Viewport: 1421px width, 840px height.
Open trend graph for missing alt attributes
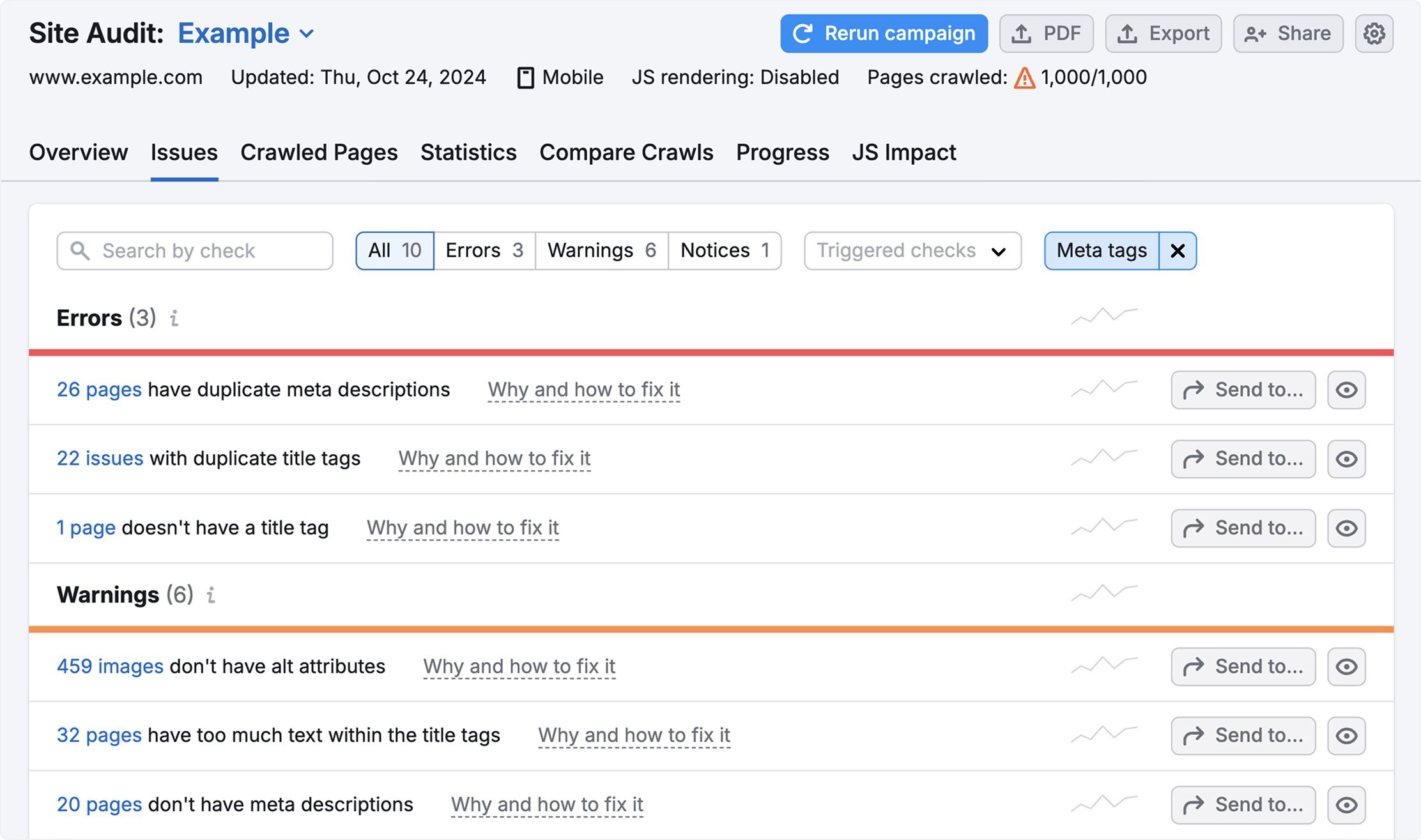(x=1104, y=664)
